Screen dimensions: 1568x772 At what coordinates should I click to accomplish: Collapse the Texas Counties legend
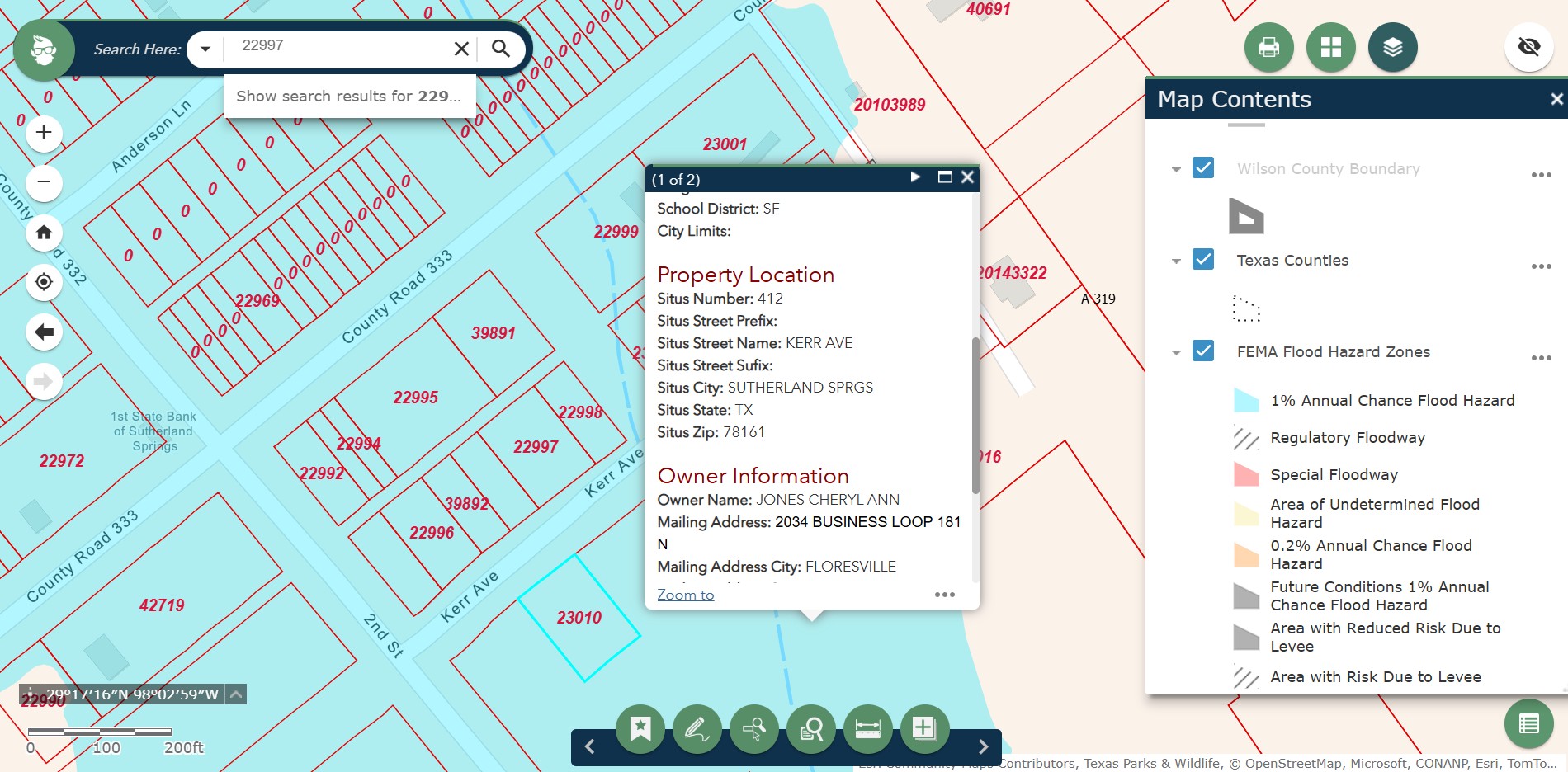point(1176,261)
